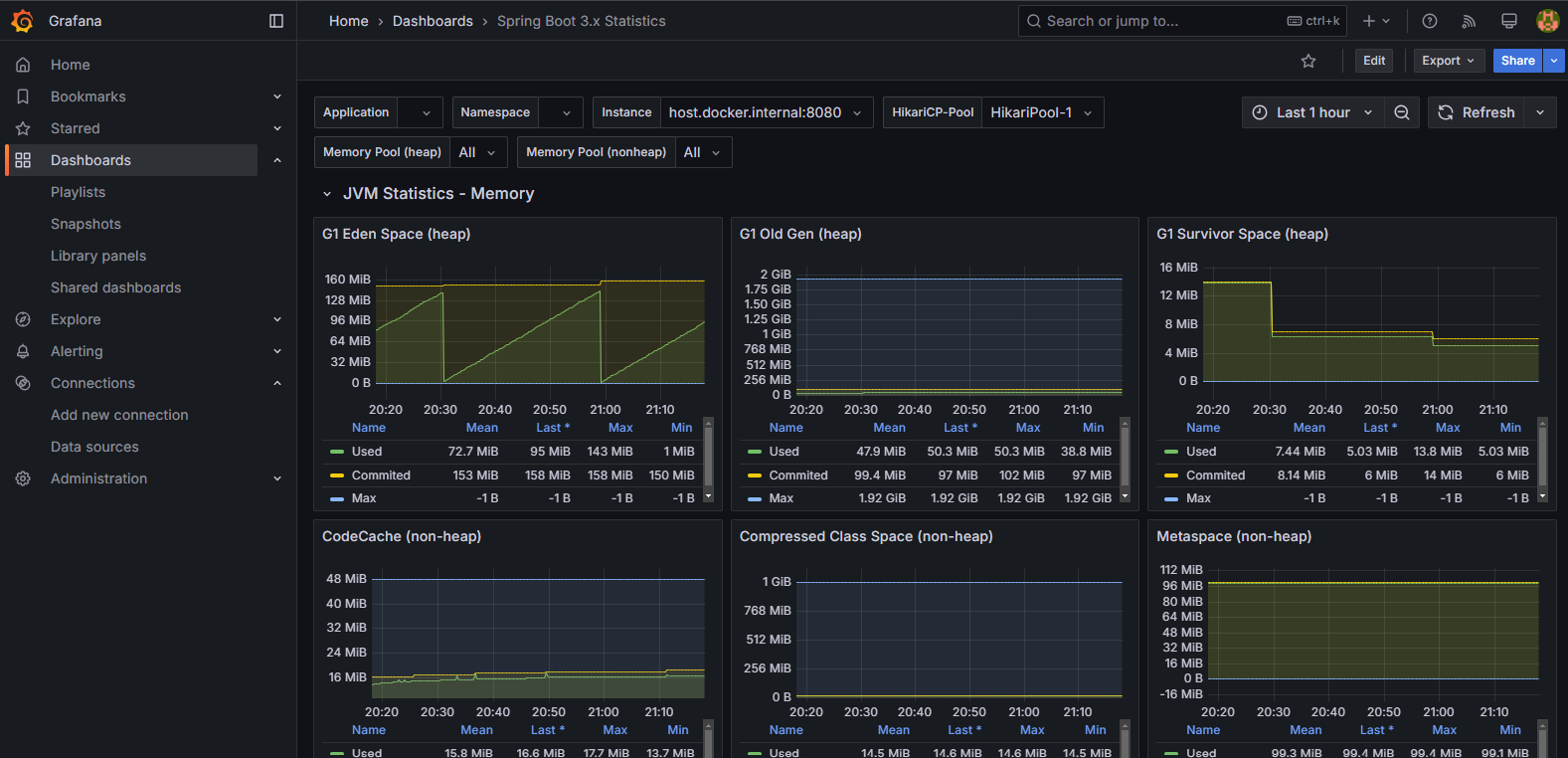Open Explore in the sidebar

pyautogui.click(x=76, y=319)
